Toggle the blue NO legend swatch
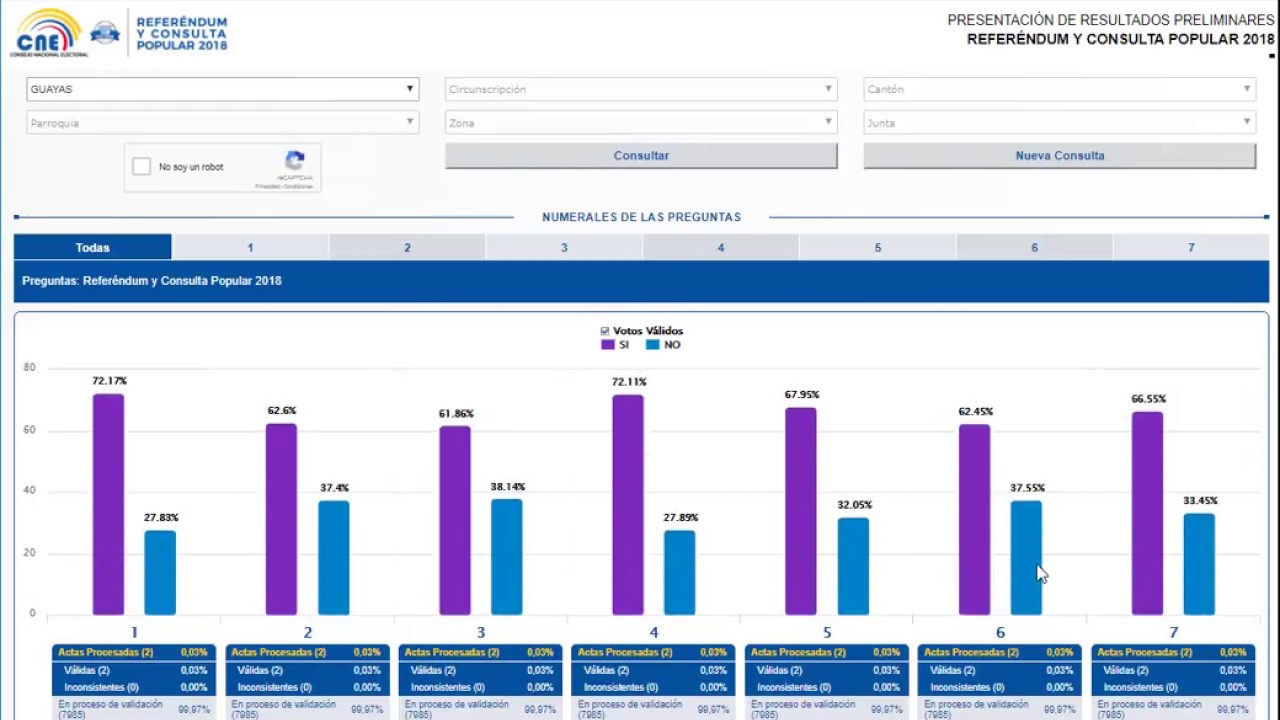This screenshot has width=1280, height=720. click(653, 345)
